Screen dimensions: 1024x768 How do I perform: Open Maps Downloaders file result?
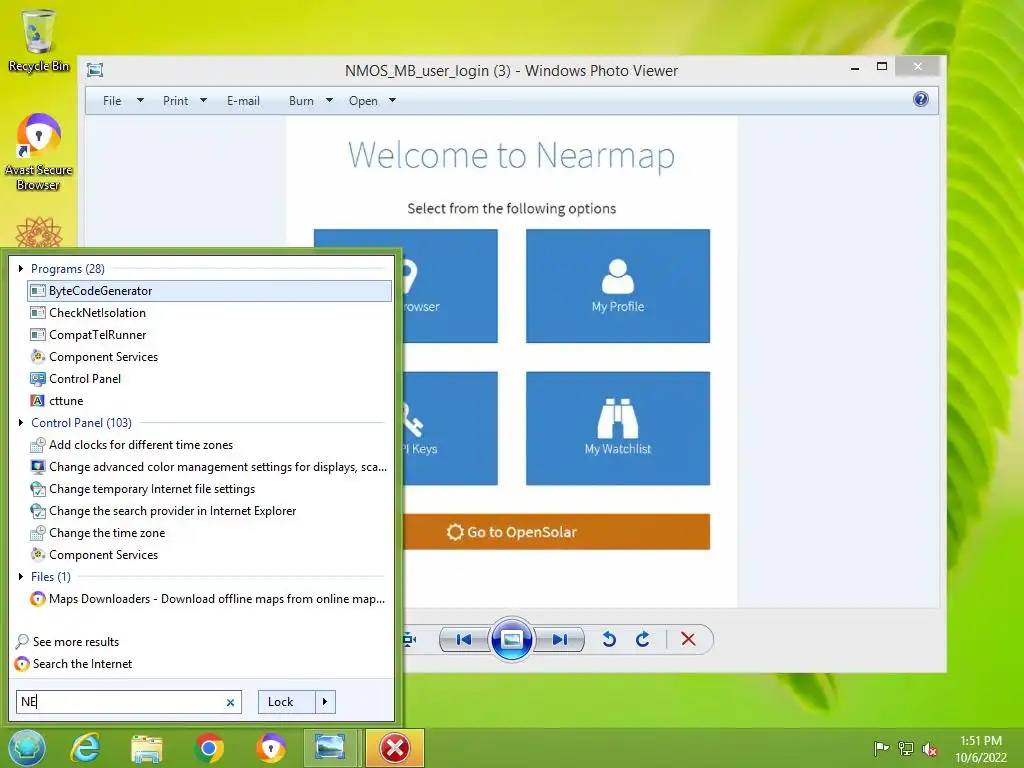coord(209,599)
